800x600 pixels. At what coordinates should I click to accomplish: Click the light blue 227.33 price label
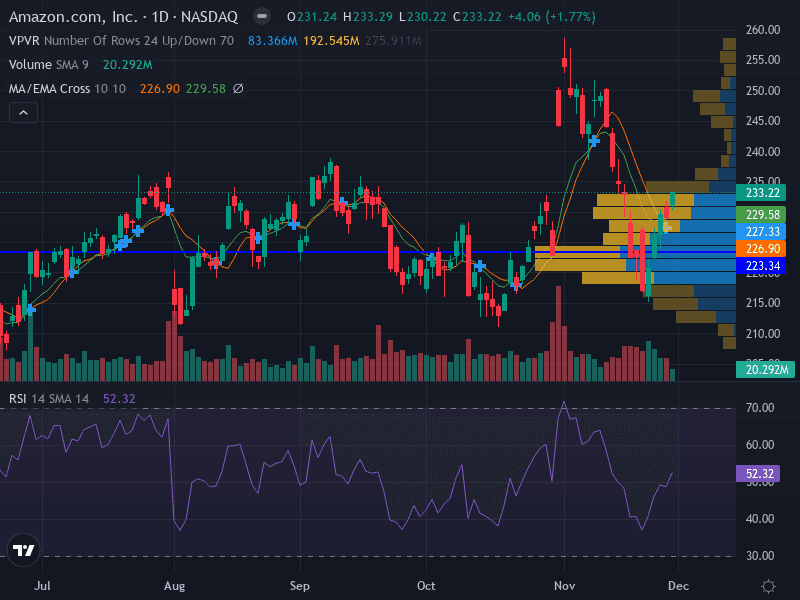(762, 232)
